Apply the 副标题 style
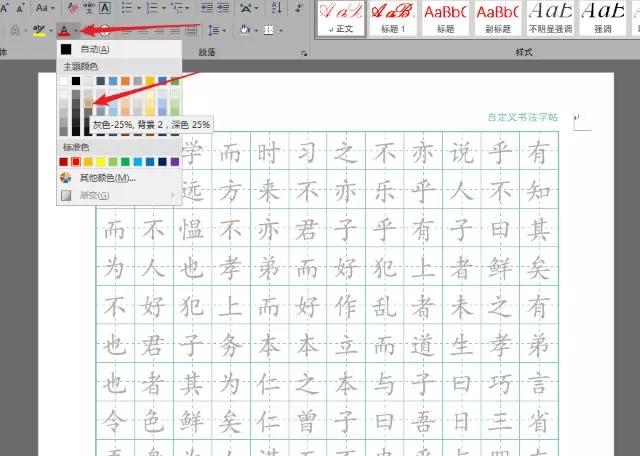Image resolution: width=640 pixels, height=456 pixels. tap(498, 18)
